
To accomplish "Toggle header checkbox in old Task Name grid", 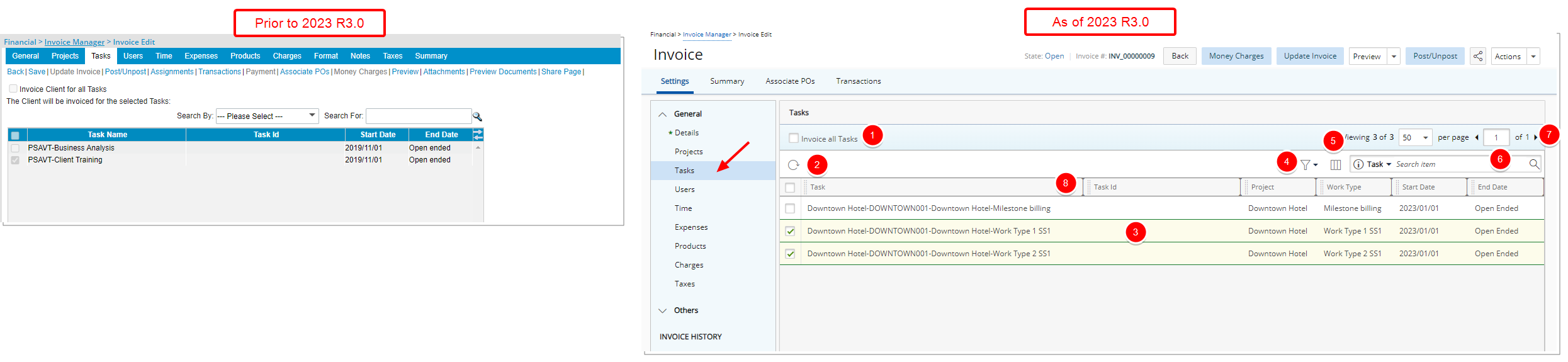I will pos(15,135).
